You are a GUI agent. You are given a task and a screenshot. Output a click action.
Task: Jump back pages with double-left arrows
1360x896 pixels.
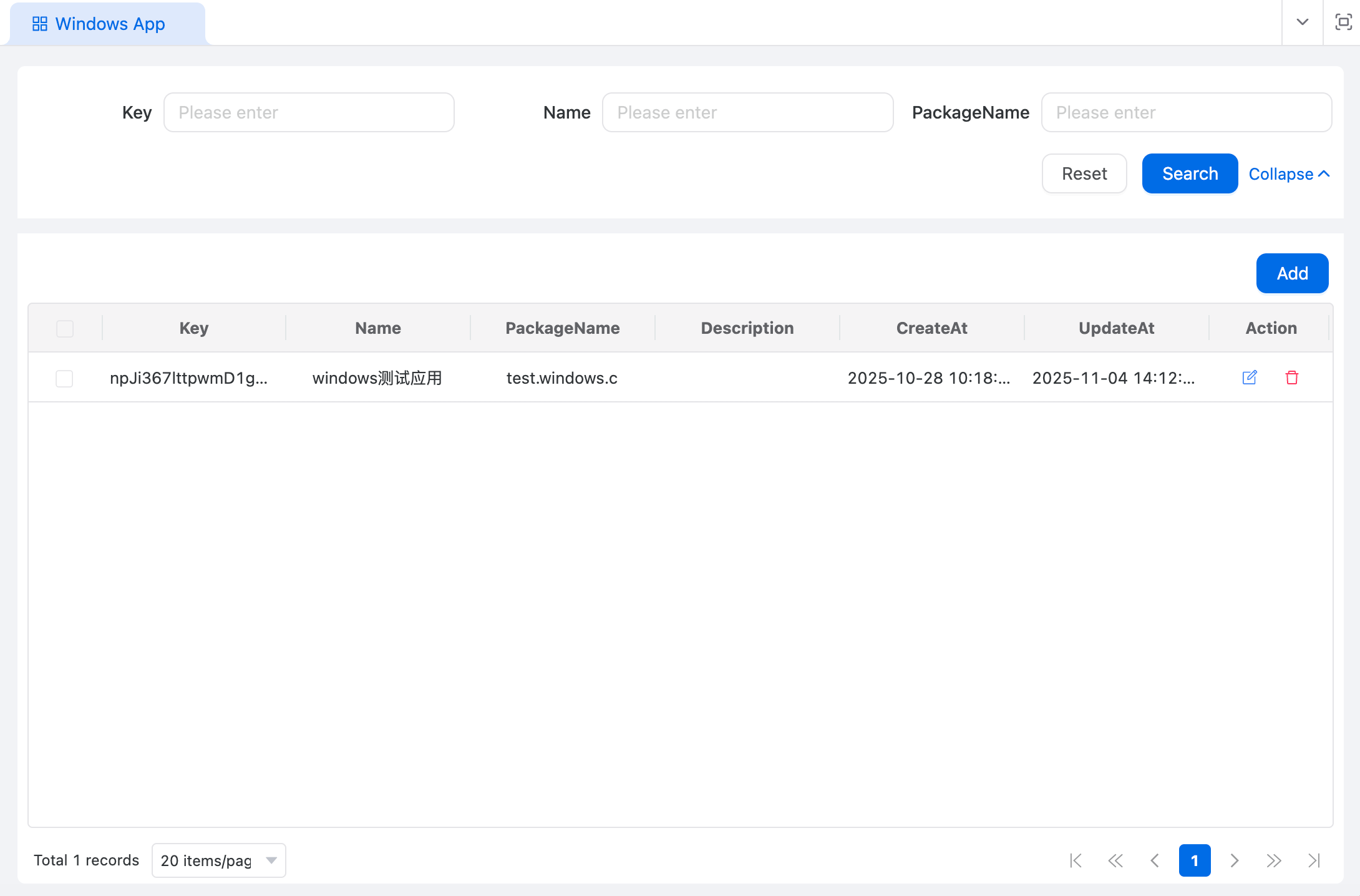(x=1115, y=860)
